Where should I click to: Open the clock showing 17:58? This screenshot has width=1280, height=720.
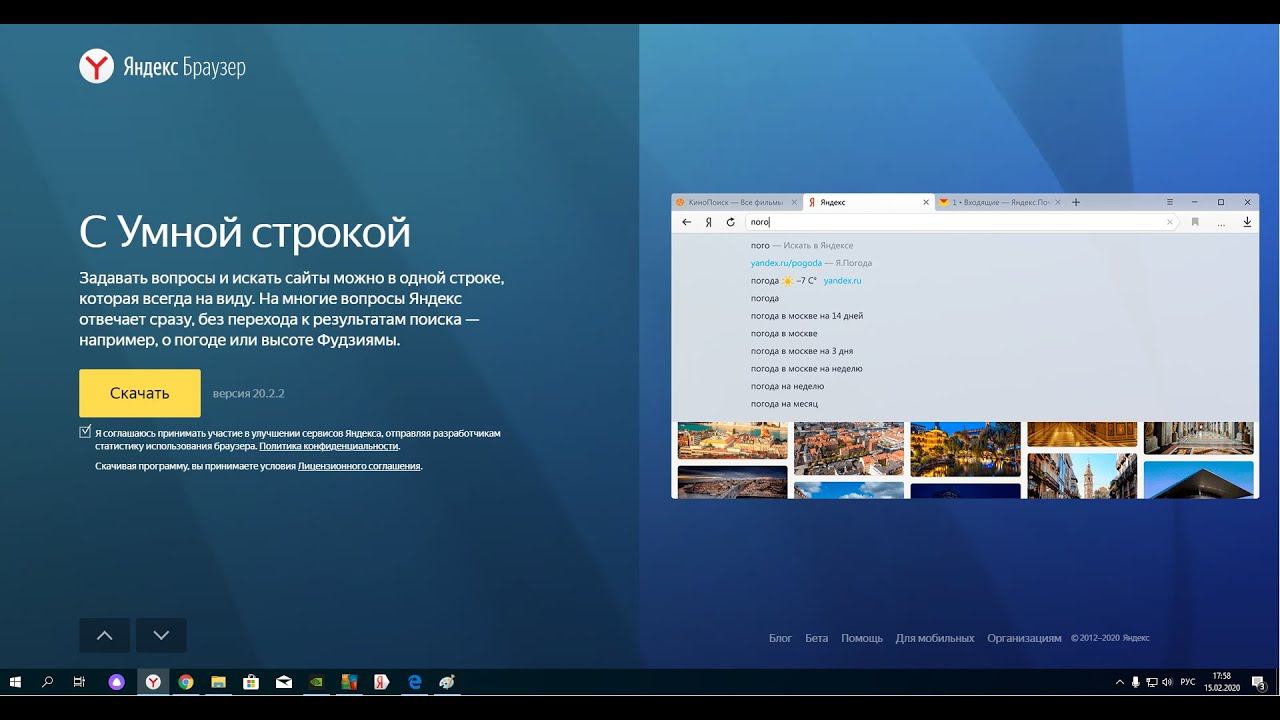pos(1221,682)
